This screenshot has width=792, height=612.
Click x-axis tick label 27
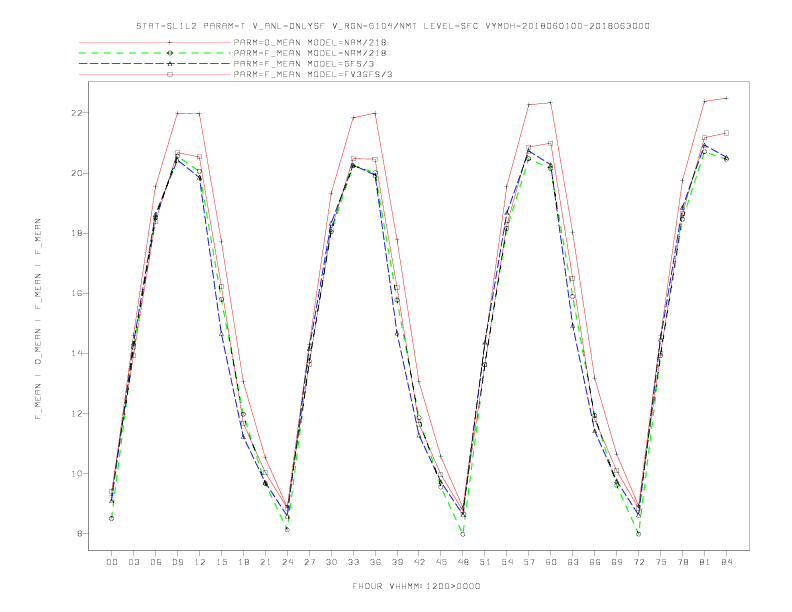309,562
